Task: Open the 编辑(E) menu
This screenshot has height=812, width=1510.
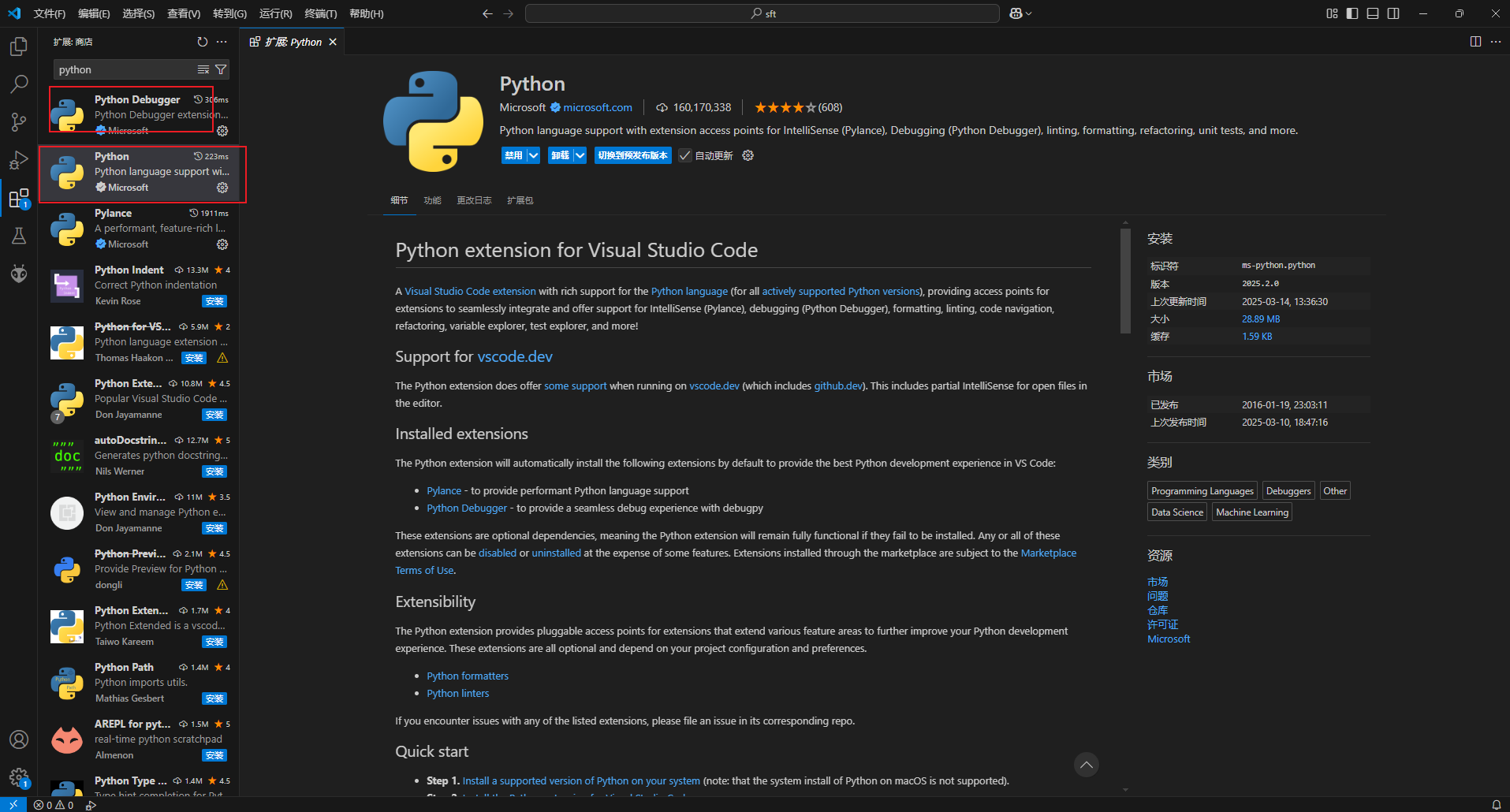Action: (94, 13)
